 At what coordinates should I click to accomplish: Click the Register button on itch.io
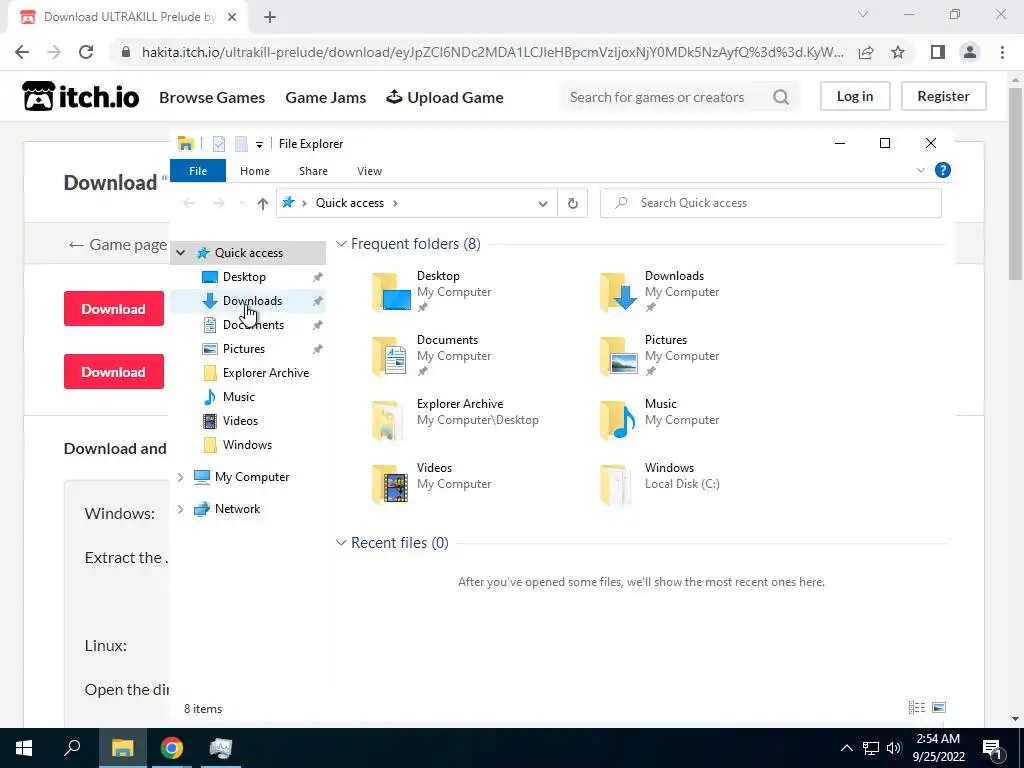pos(943,96)
